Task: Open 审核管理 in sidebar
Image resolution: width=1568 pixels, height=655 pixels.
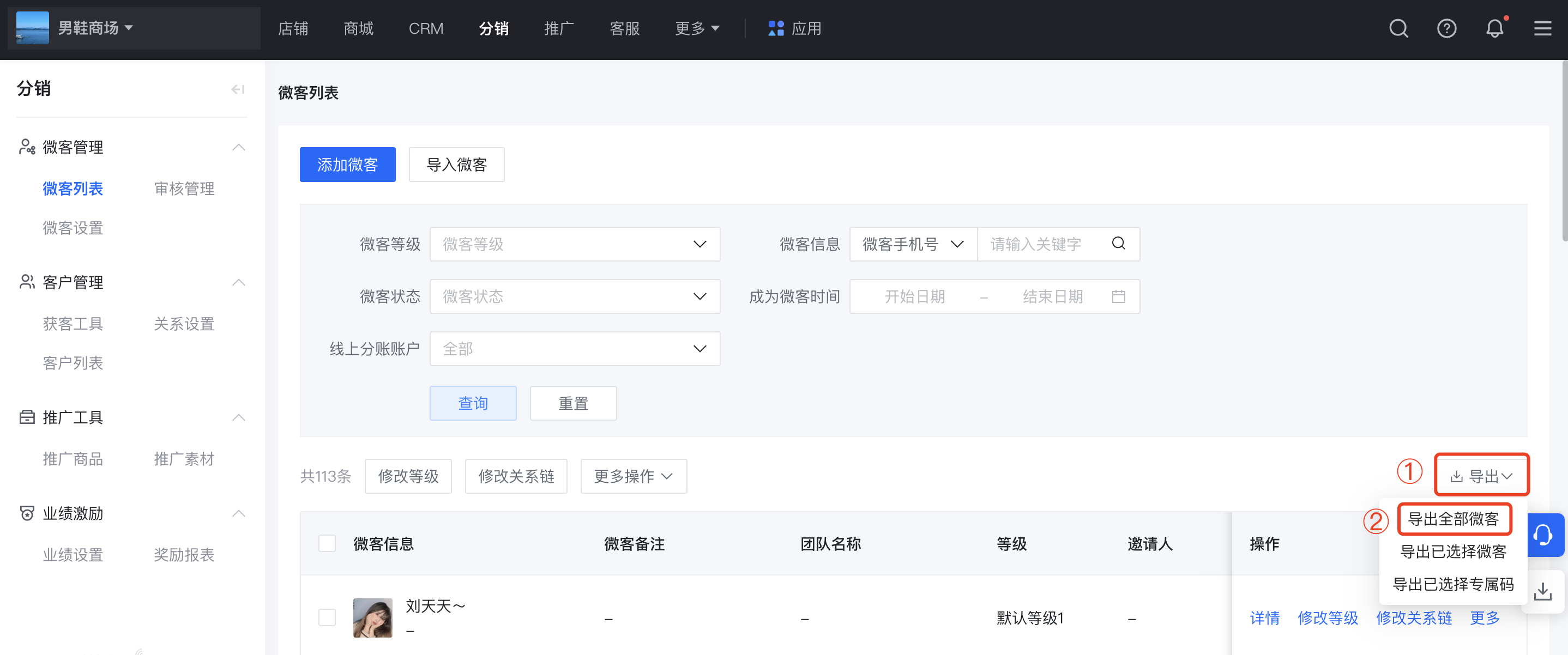Action: click(x=184, y=189)
